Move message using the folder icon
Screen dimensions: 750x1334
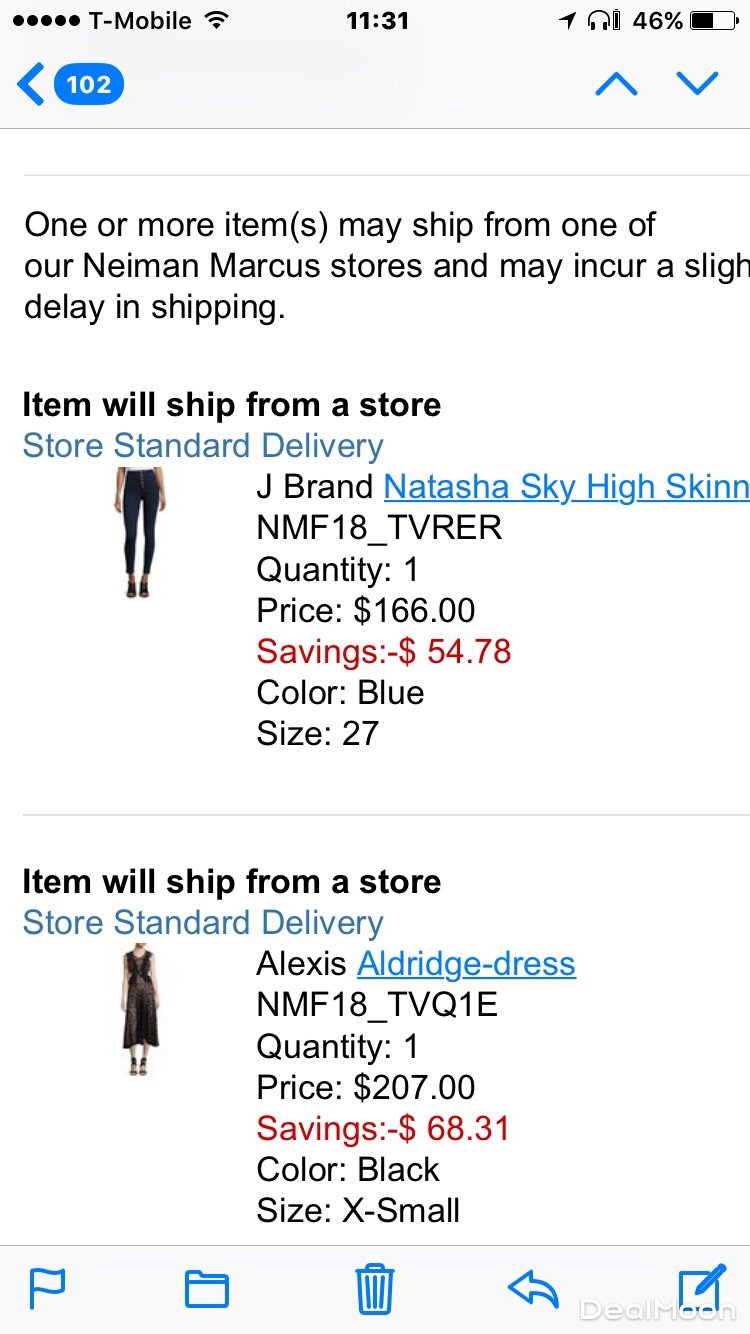tap(207, 1288)
